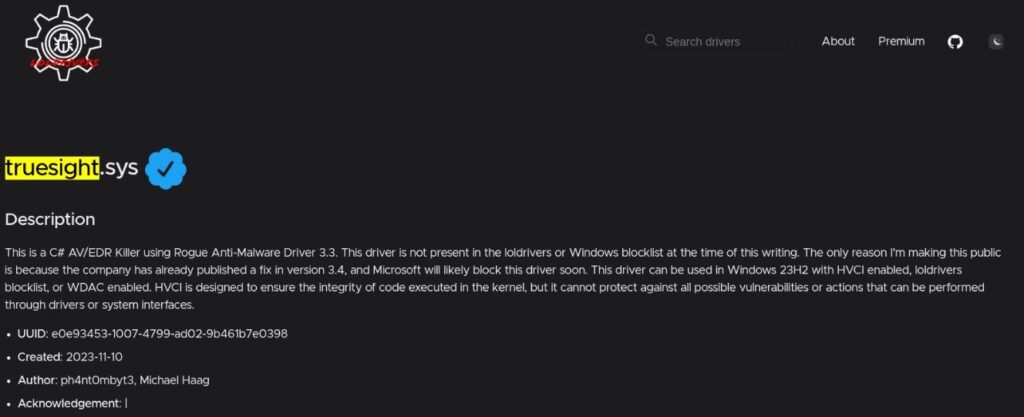Click the UUID value e0e93453-1007-4799
This screenshot has width=1024, height=417.
[x=168, y=333]
